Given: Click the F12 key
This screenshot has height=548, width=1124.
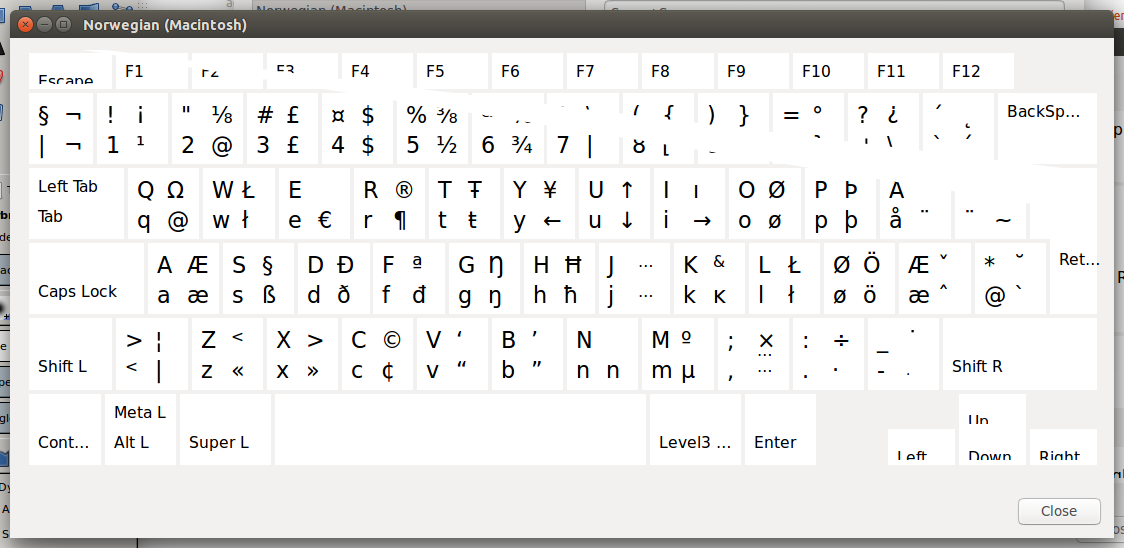Looking at the screenshot, I should click(978, 71).
